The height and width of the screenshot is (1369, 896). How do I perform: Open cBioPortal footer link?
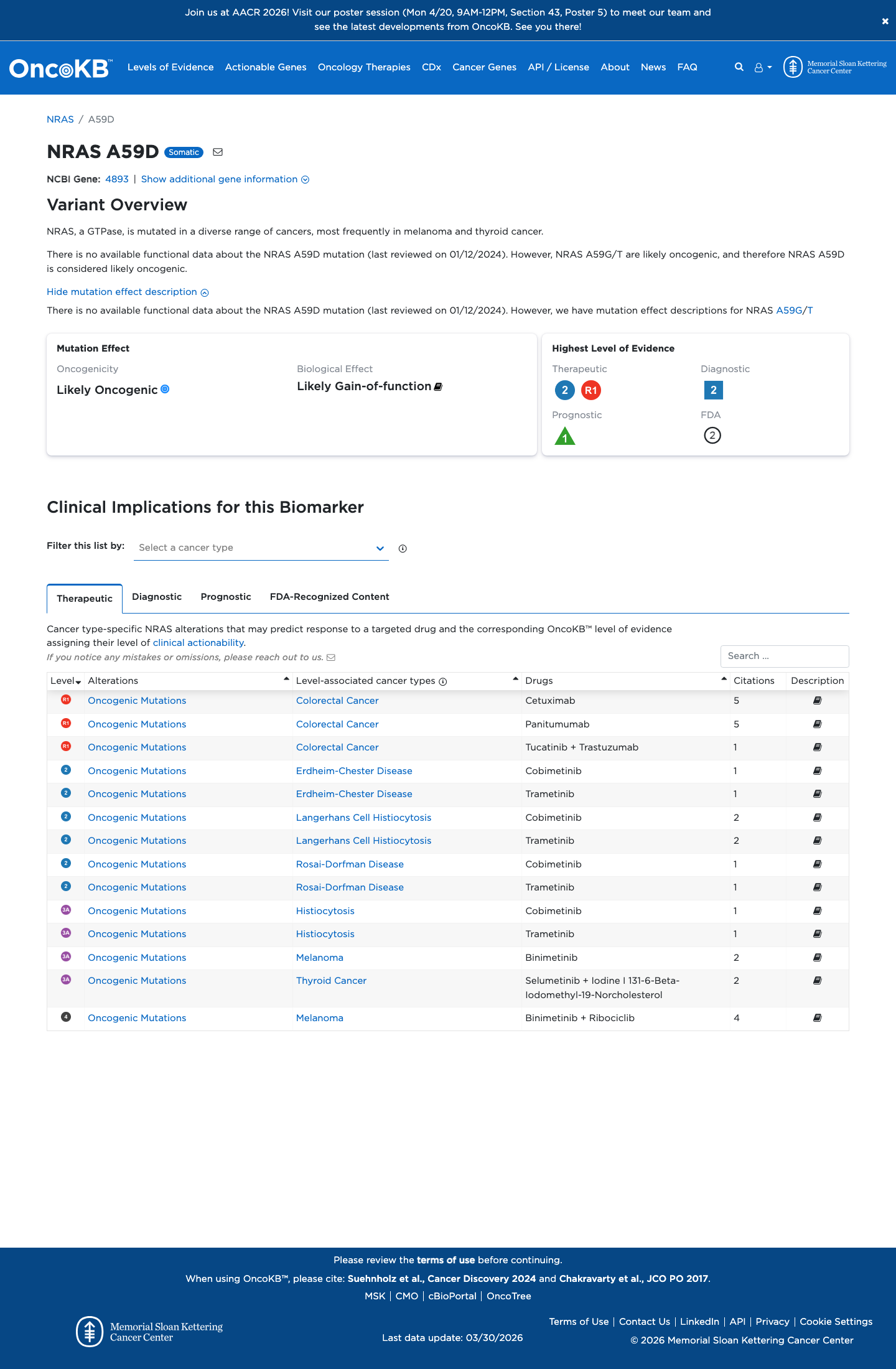click(x=452, y=1296)
